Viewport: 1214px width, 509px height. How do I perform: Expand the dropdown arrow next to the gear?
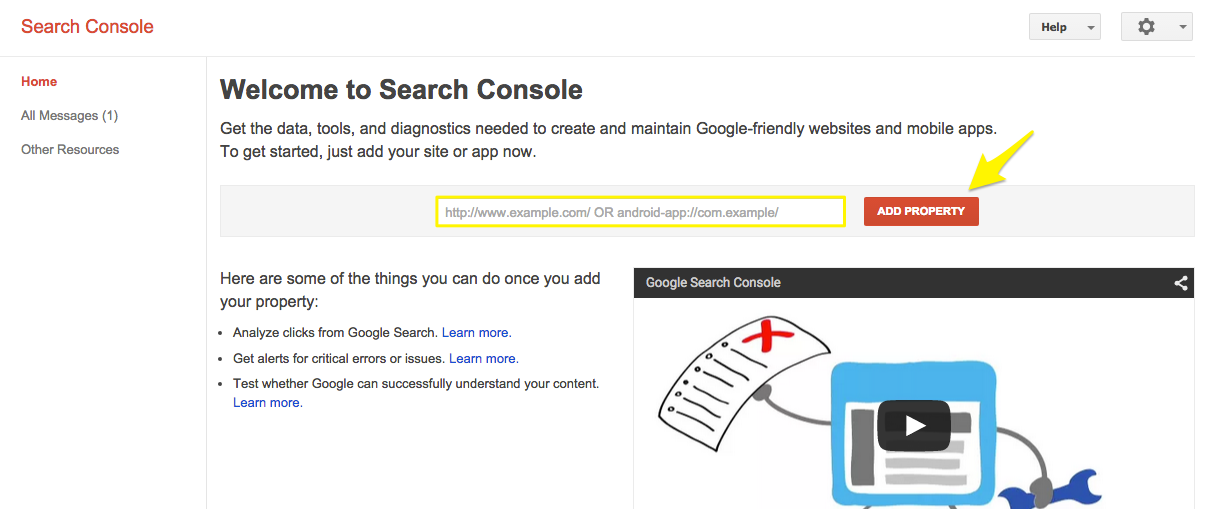1183,27
